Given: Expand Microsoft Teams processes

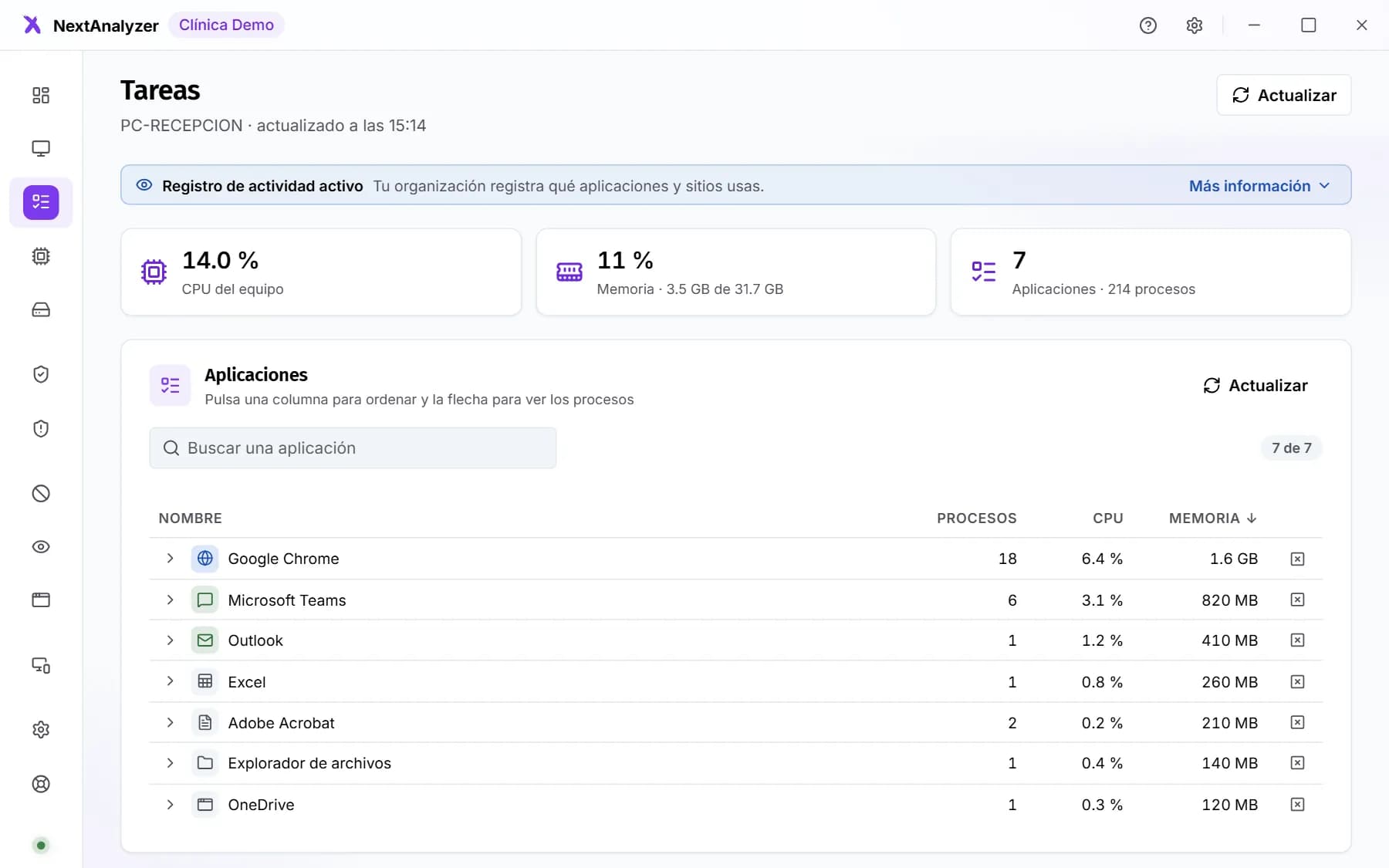Looking at the screenshot, I should pyautogui.click(x=171, y=599).
